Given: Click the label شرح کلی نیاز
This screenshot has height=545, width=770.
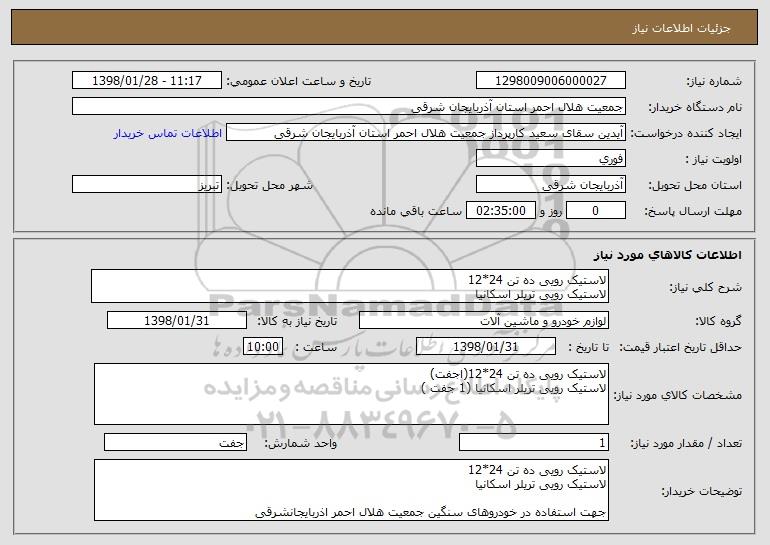Looking at the screenshot, I should (x=706, y=287).
